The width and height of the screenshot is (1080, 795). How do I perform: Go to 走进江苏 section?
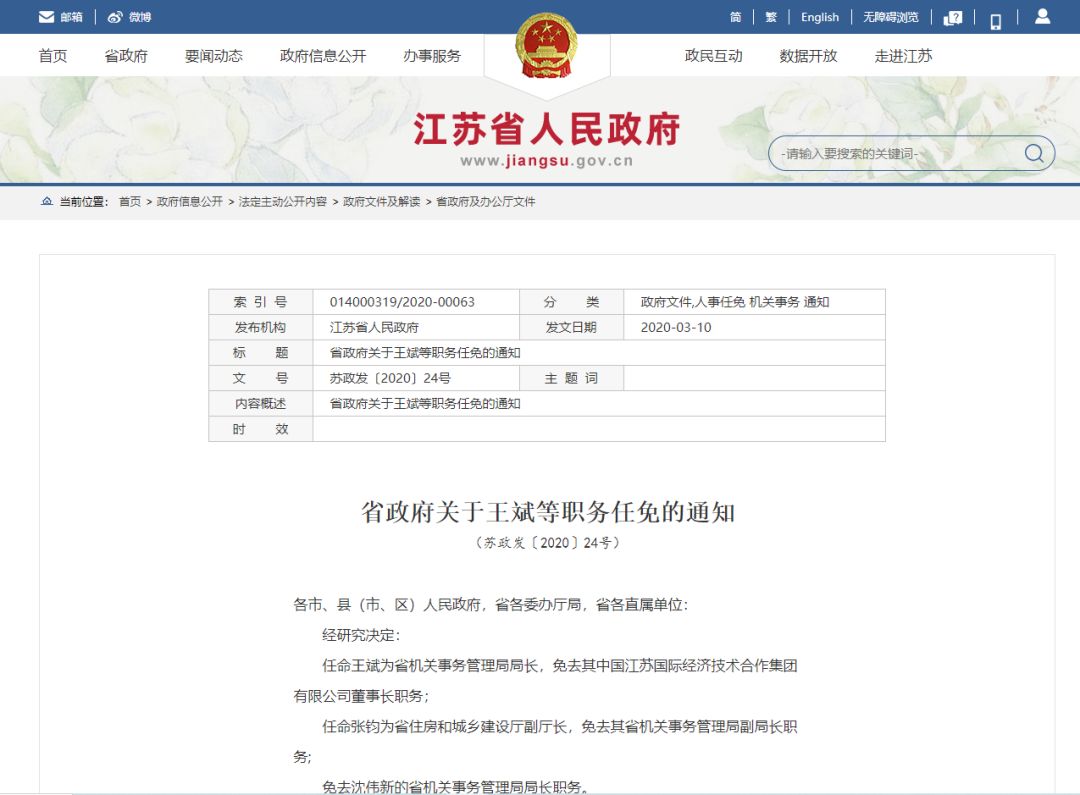click(903, 56)
